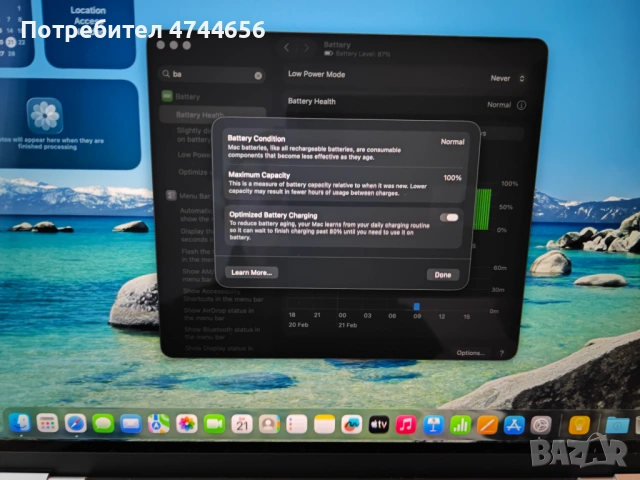Open the Messages app in the Dock

[103, 424]
